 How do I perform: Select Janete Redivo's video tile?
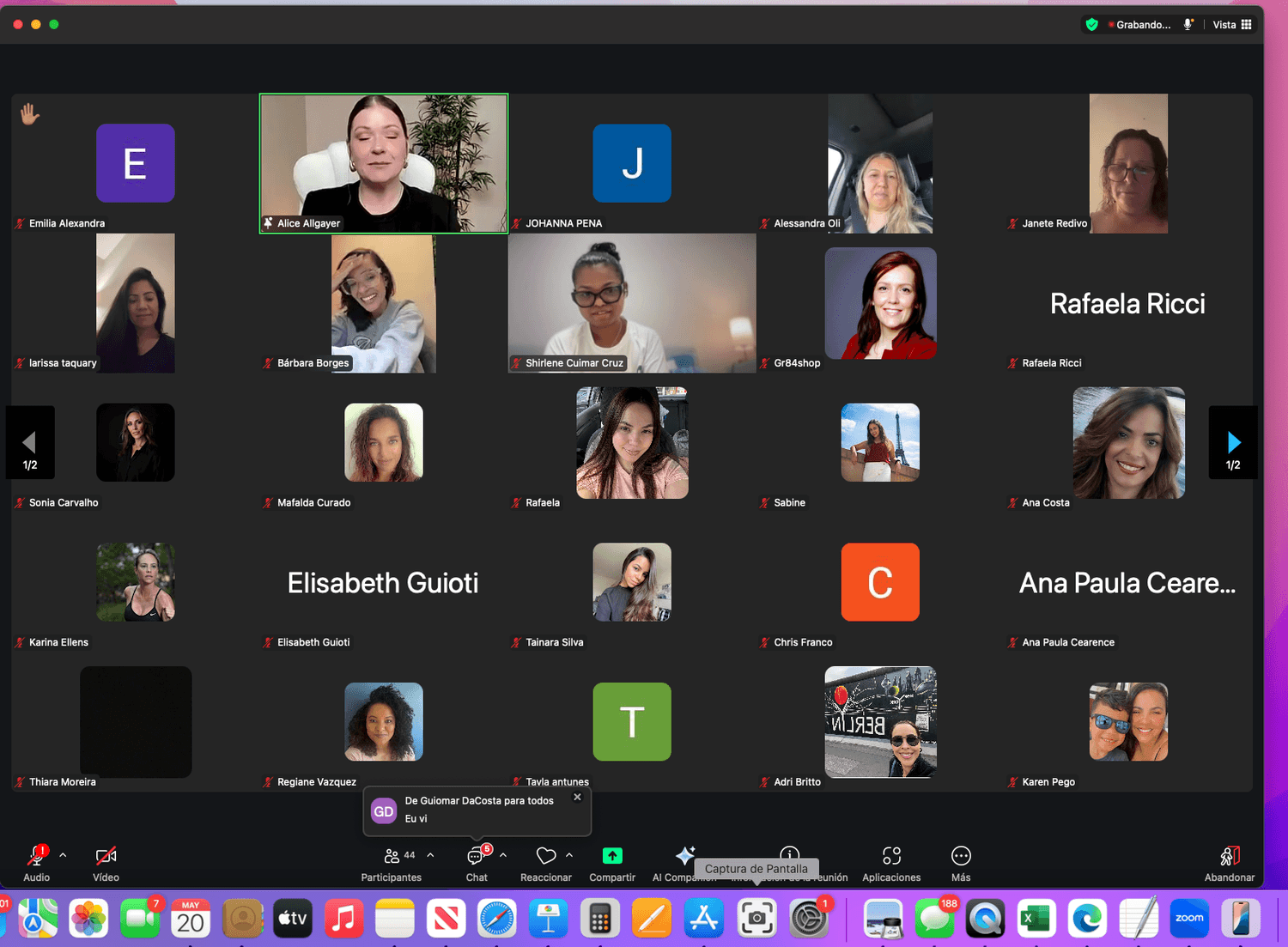[1128, 163]
